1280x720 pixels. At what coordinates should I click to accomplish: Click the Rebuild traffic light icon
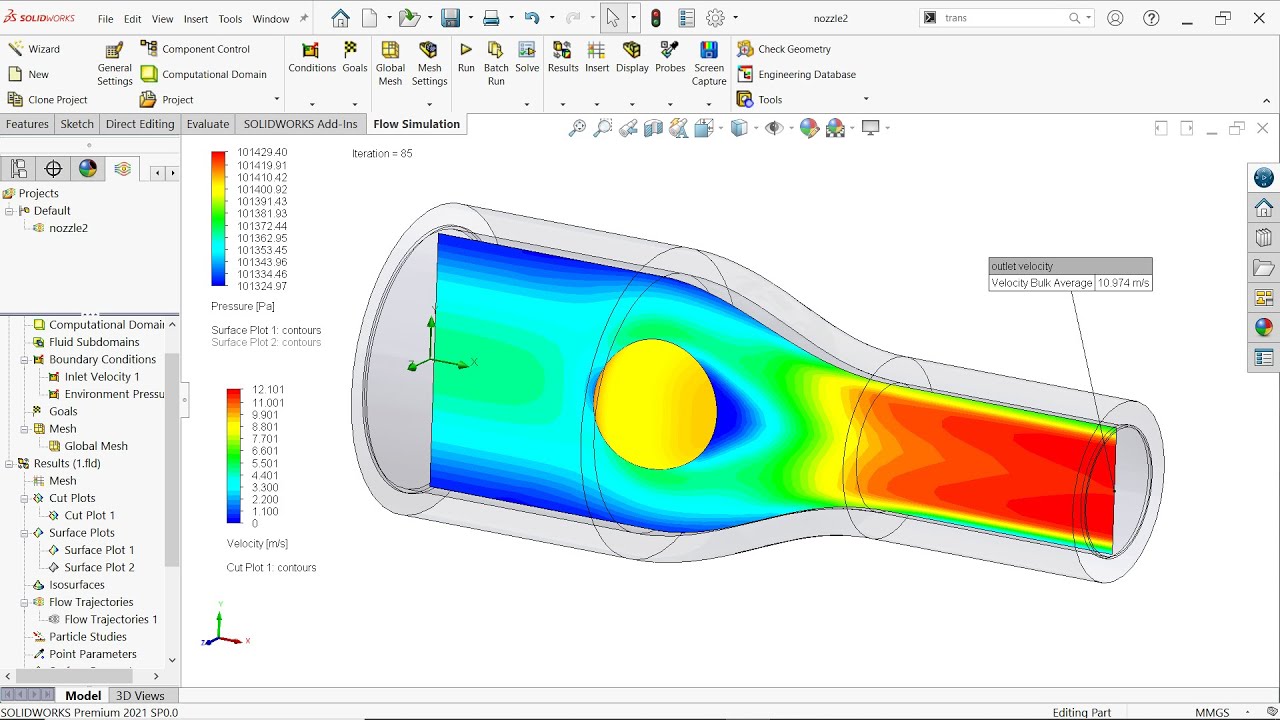click(655, 18)
